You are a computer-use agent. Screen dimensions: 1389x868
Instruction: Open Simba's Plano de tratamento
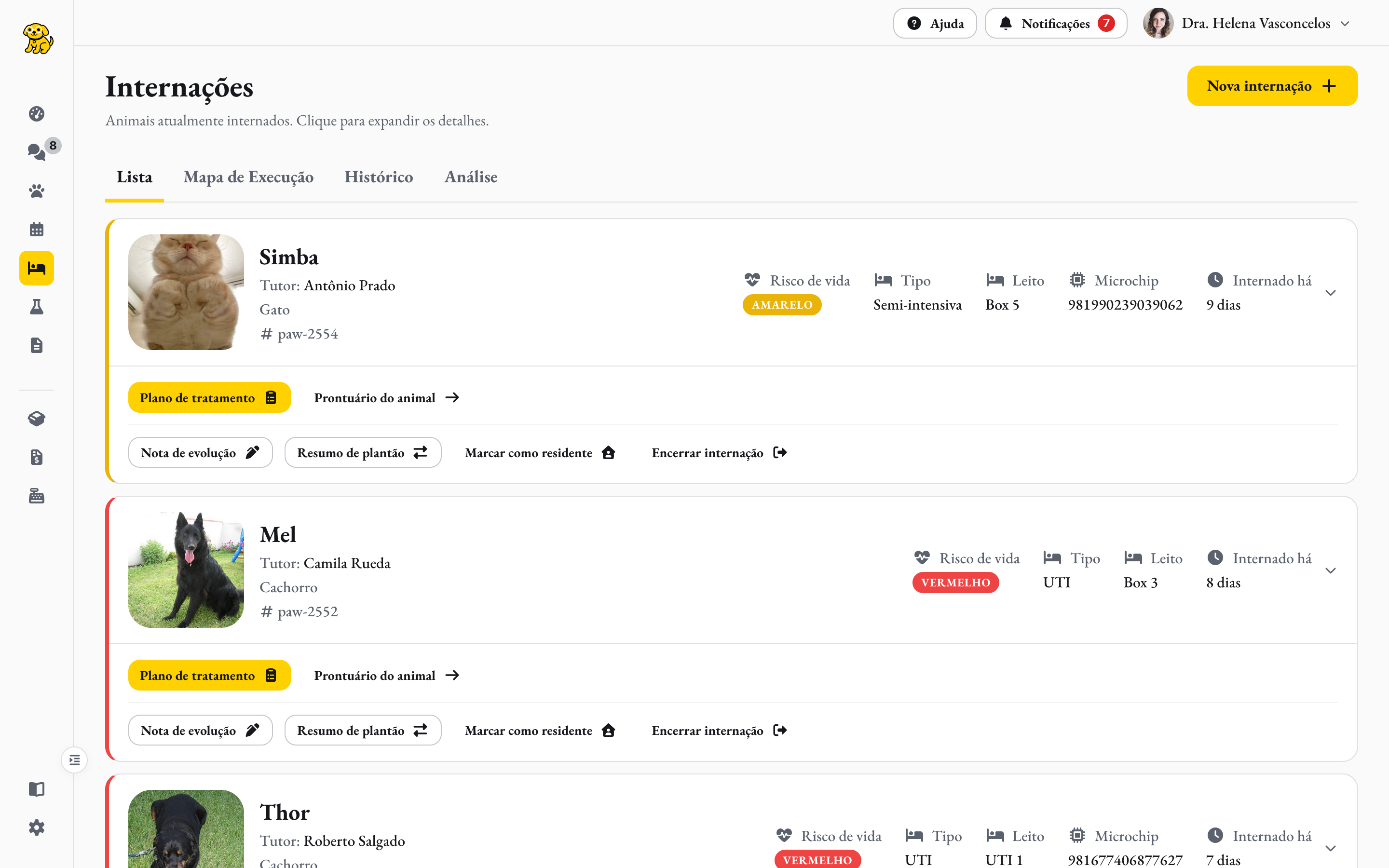click(x=209, y=398)
